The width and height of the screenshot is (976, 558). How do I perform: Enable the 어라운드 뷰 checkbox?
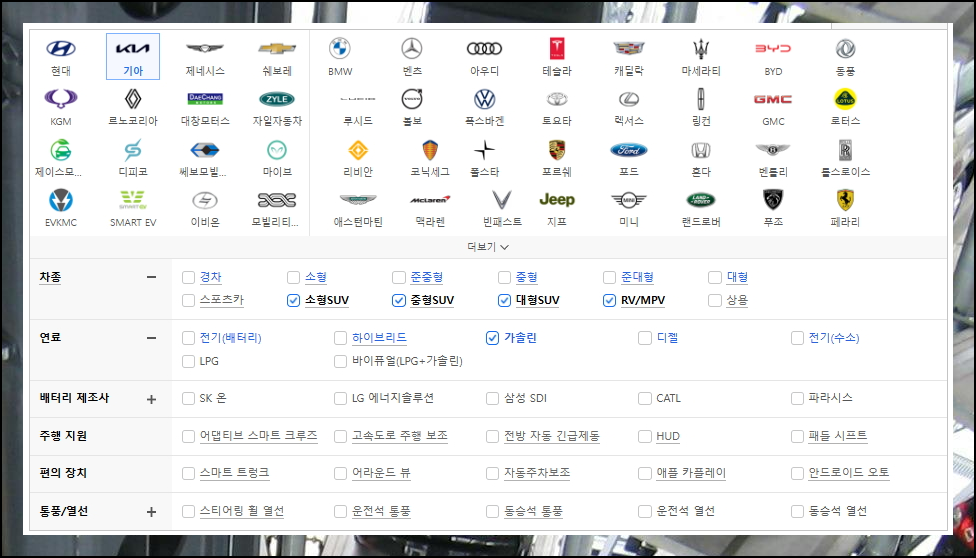340,473
